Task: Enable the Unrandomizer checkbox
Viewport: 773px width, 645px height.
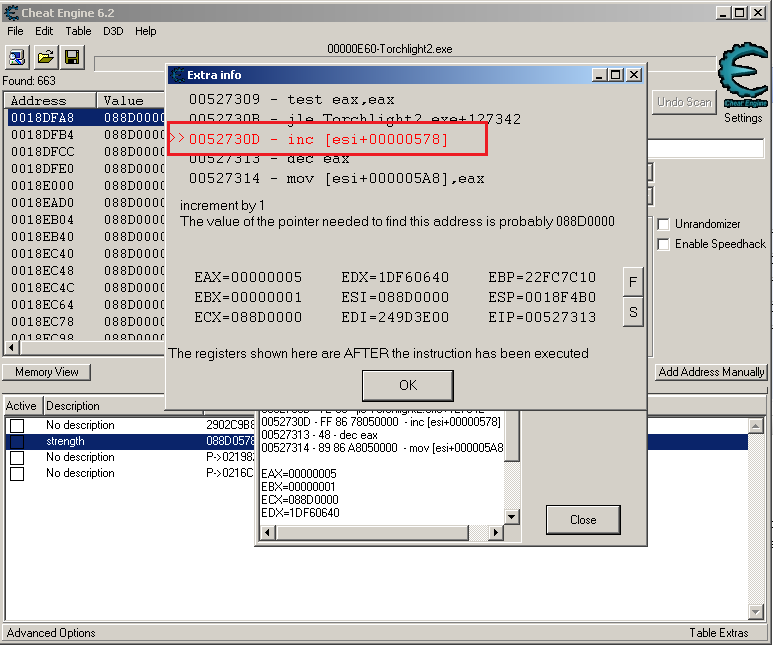Action: (x=663, y=224)
